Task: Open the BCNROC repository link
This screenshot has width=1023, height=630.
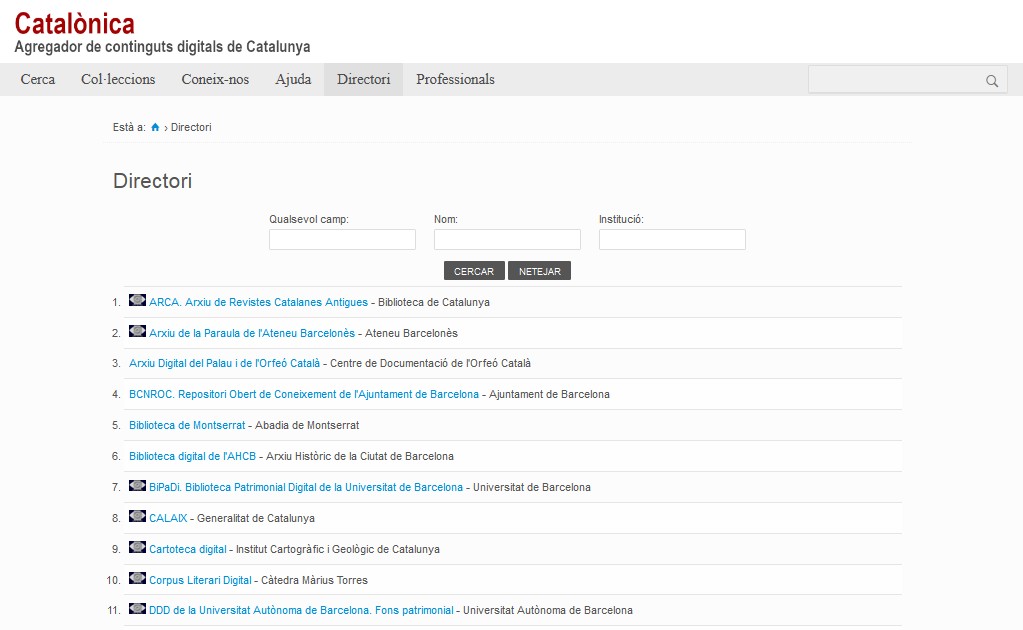Action: click(304, 395)
